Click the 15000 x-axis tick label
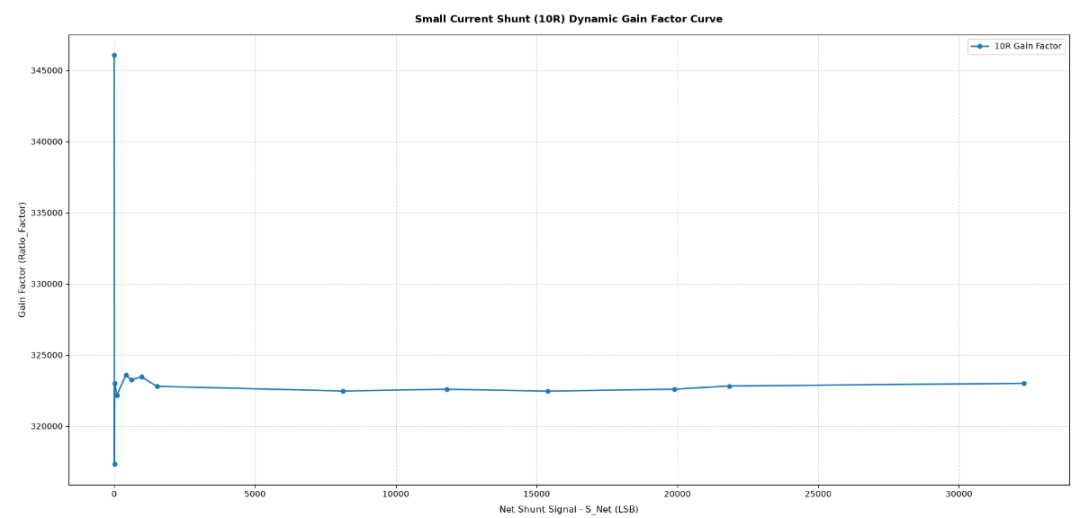Image resolution: width=1080 pixels, height=518 pixels. (537, 495)
